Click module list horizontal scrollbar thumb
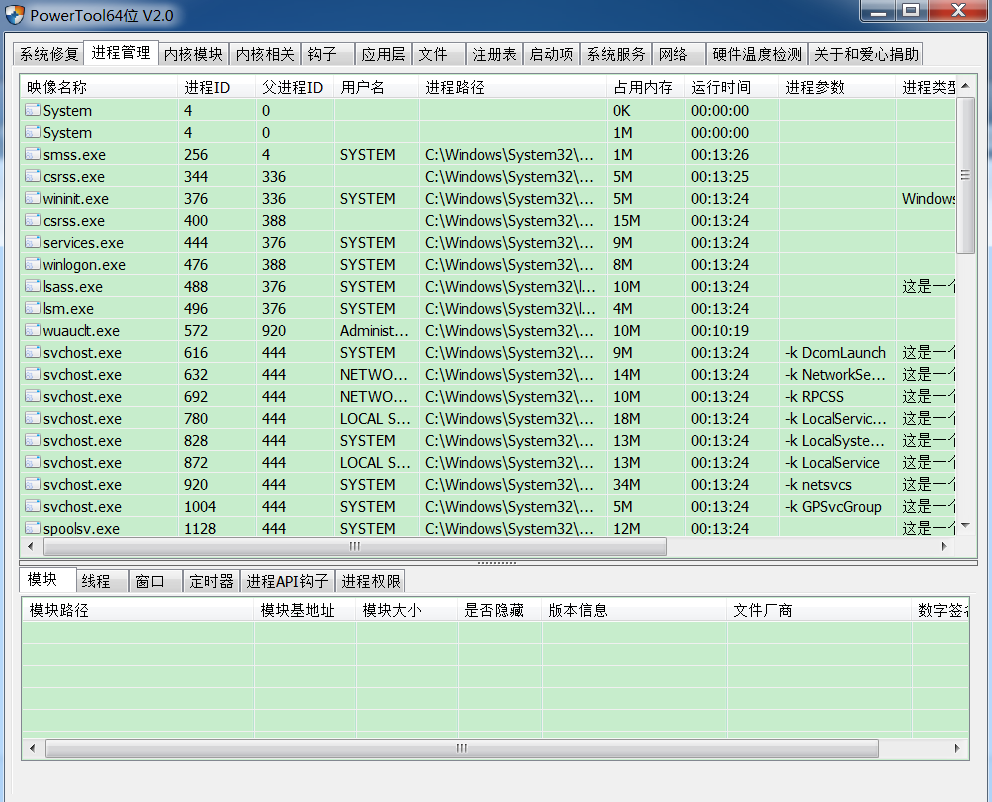The width and height of the screenshot is (992, 802). 462,748
